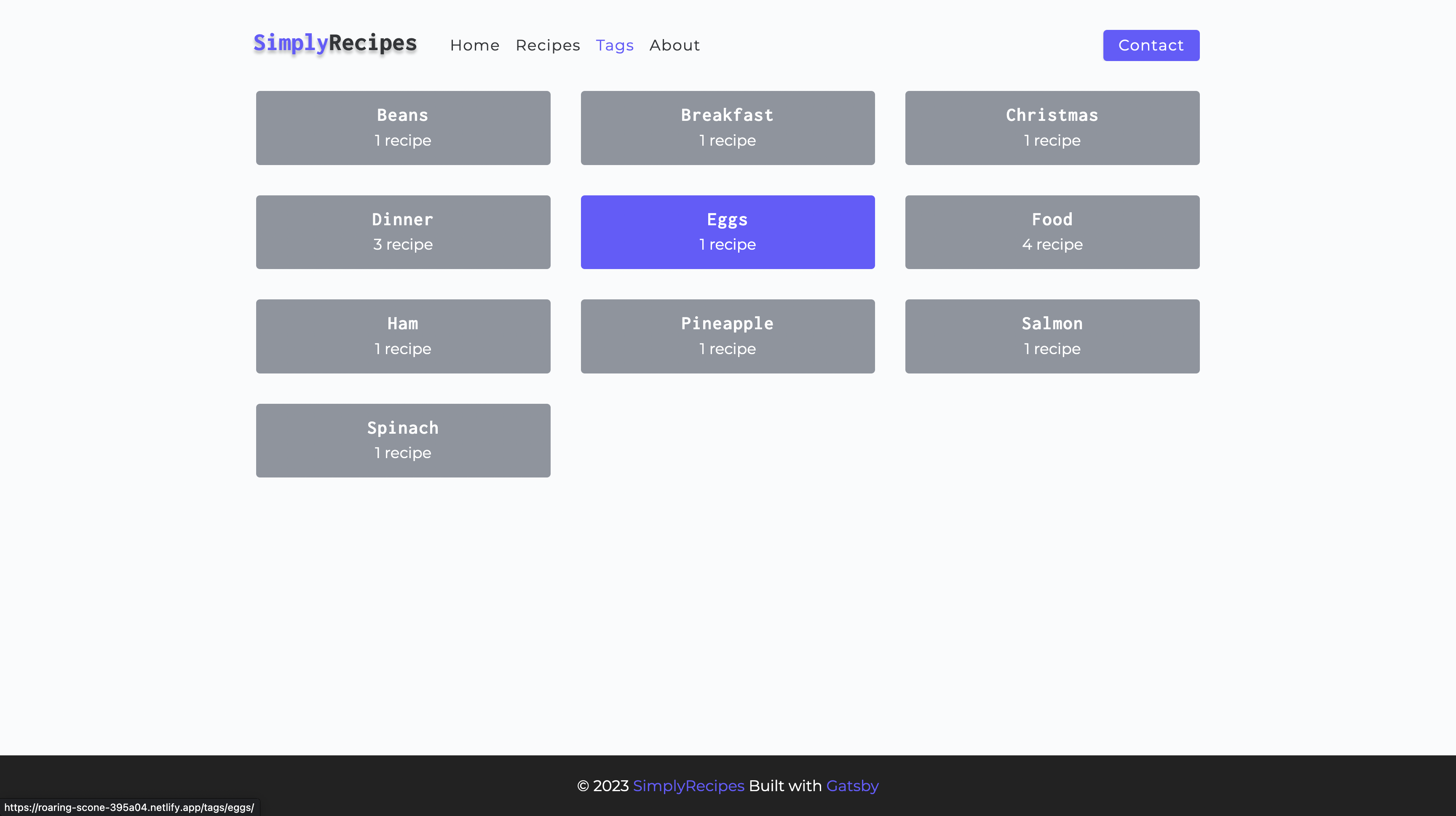Select the Salmon tag card
1456x816 pixels.
click(x=1052, y=336)
